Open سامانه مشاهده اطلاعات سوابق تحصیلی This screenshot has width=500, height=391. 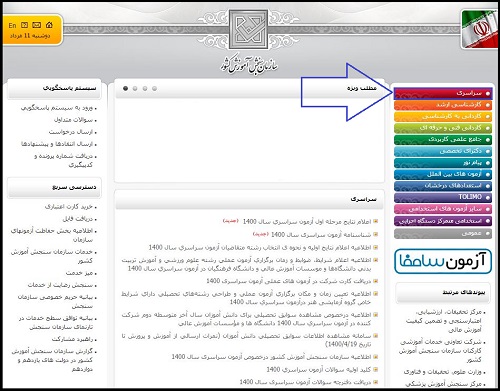pos(246,340)
